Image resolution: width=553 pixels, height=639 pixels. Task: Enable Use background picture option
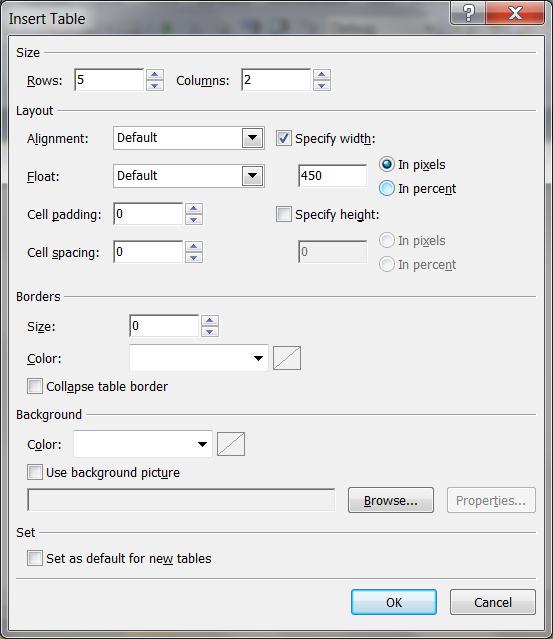tap(35, 472)
